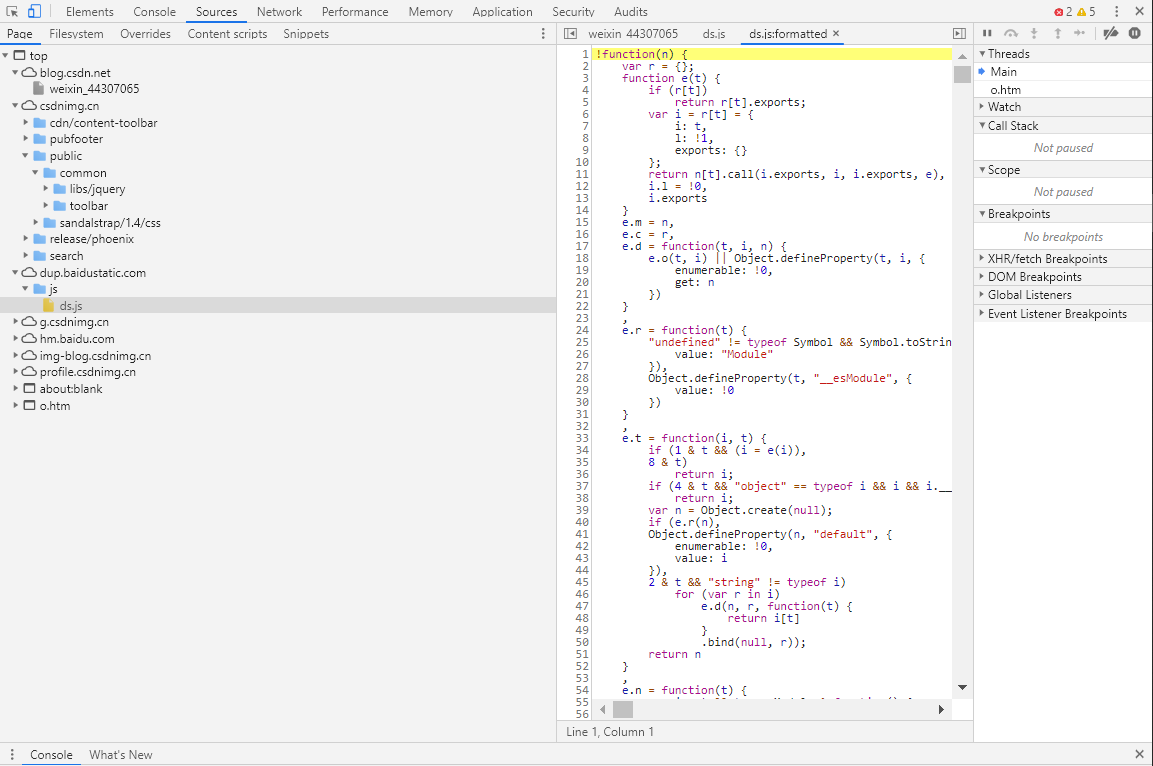The image size is (1153, 766).
Task: Open the Audits panel
Action: click(631, 12)
